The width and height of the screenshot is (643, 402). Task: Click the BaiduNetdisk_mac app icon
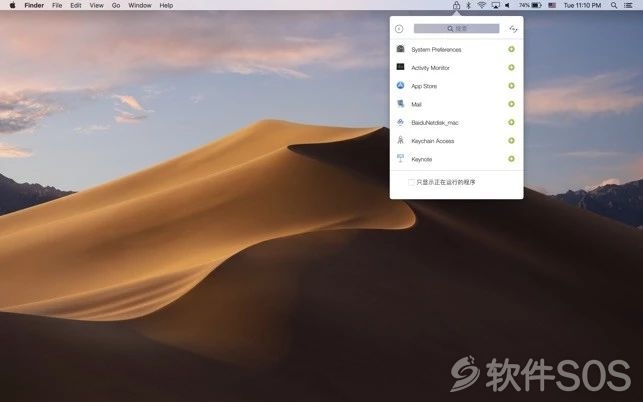click(401, 122)
